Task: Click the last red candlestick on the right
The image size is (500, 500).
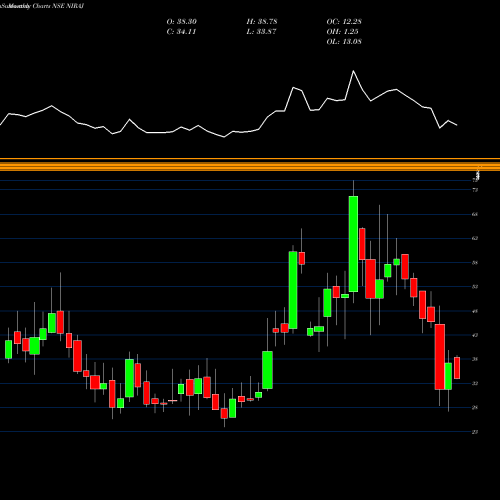Action: coord(457,368)
